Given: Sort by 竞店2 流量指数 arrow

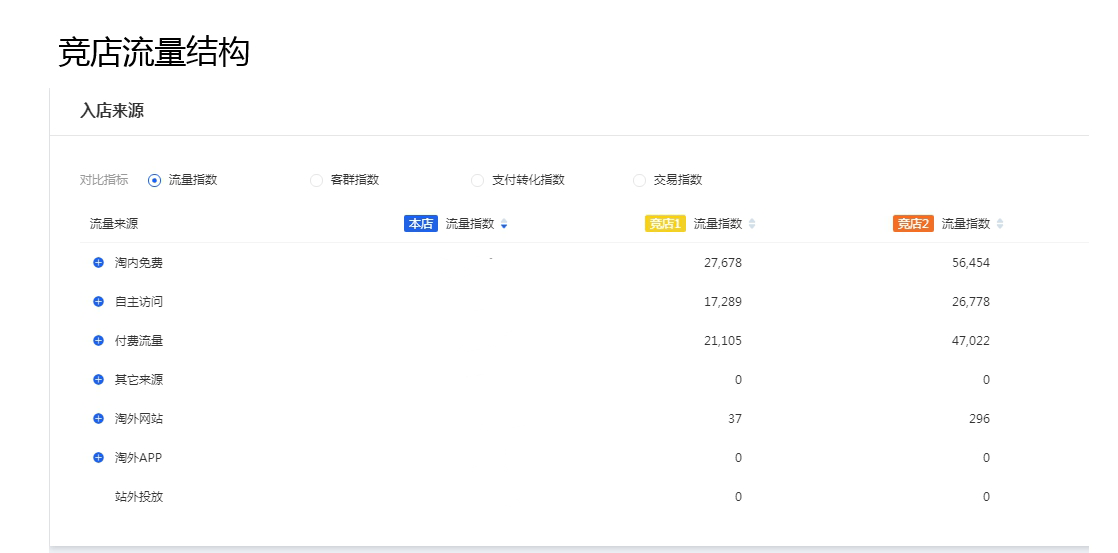Looking at the screenshot, I should pyautogui.click(x=1000, y=224).
